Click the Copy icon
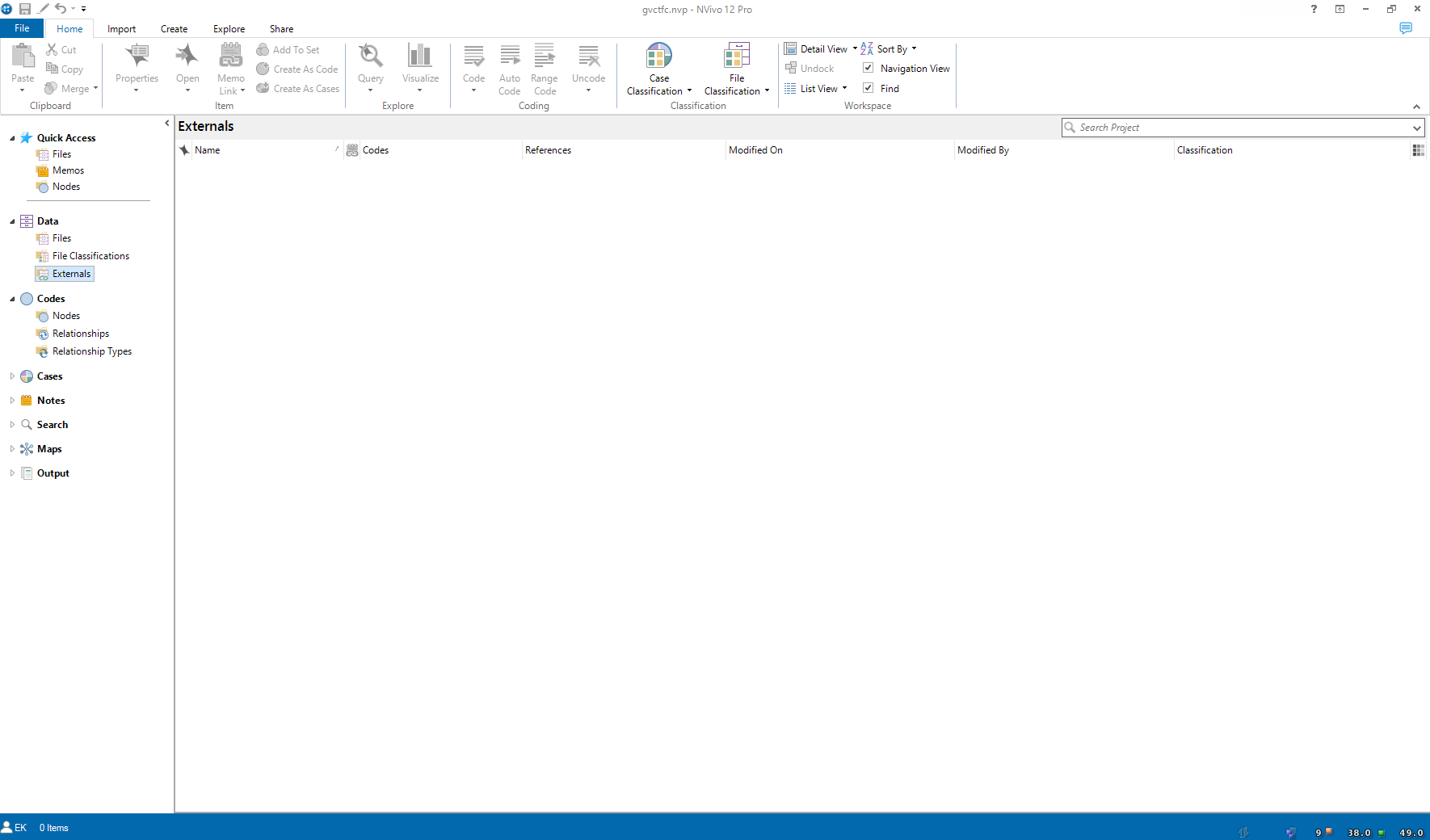Screen dimensions: 1430x840 coord(52,69)
